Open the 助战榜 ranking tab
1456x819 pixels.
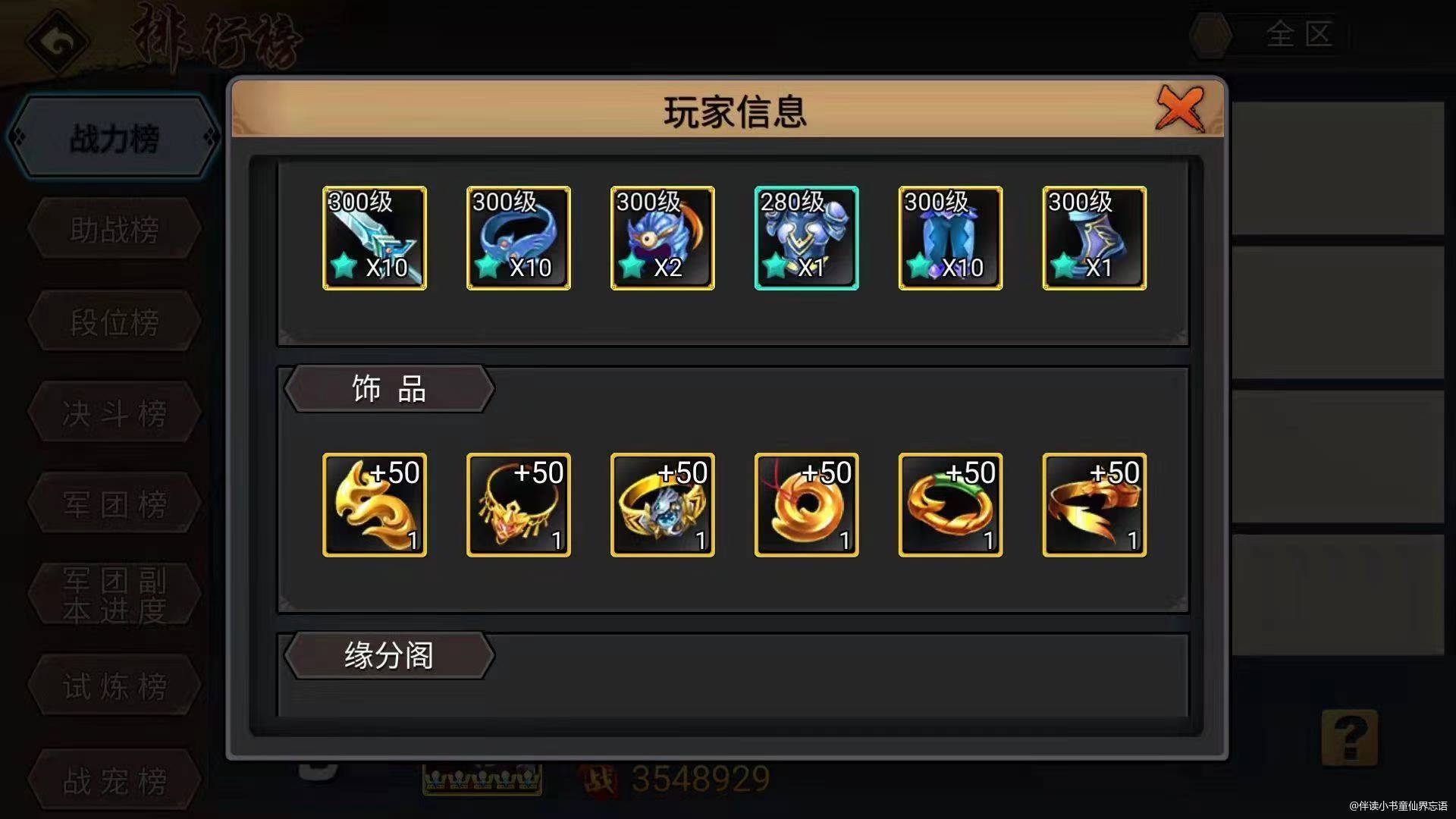pyautogui.click(x=115, y=229)
